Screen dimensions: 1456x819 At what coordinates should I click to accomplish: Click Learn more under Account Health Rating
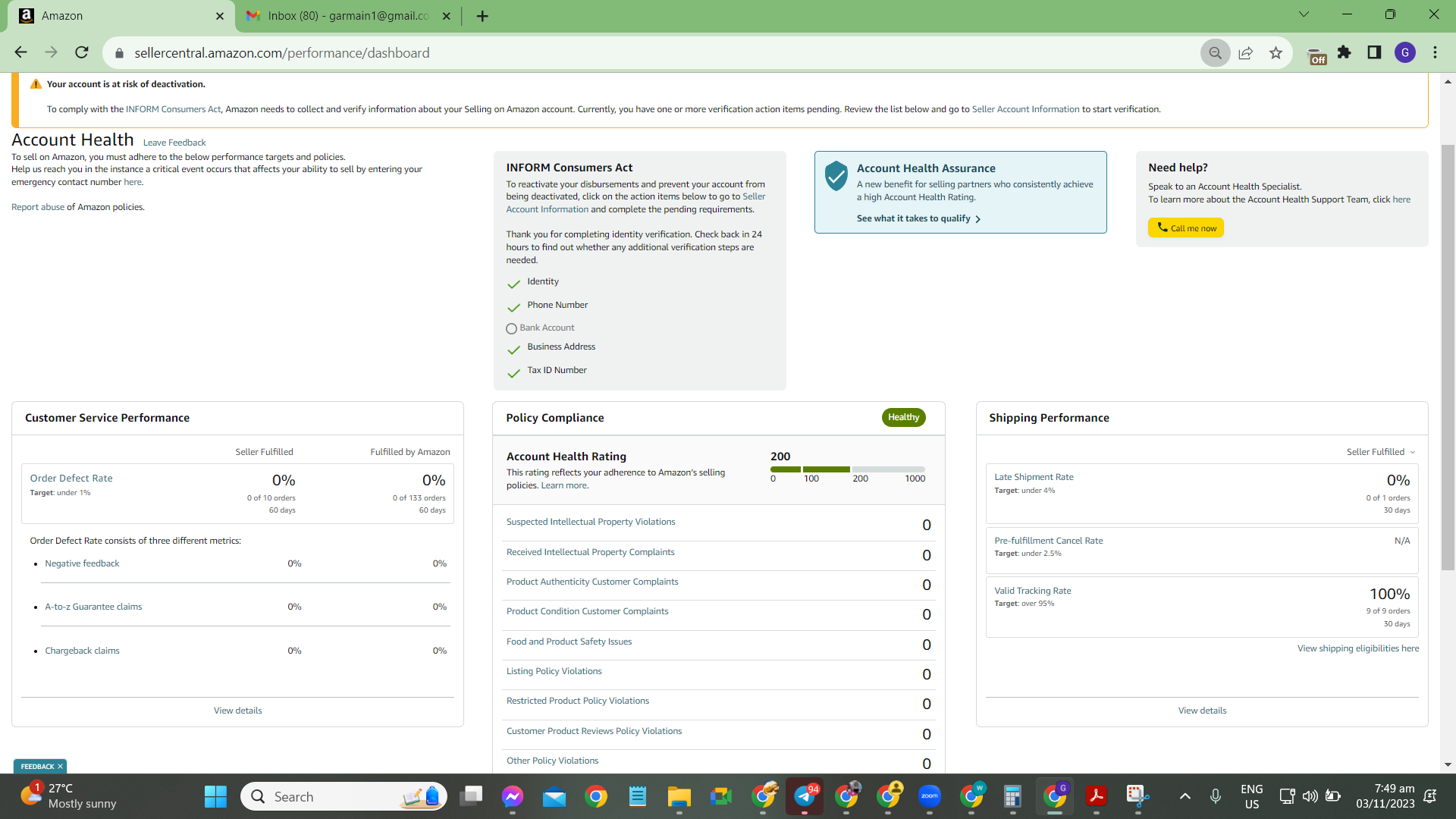coord(563,485)
